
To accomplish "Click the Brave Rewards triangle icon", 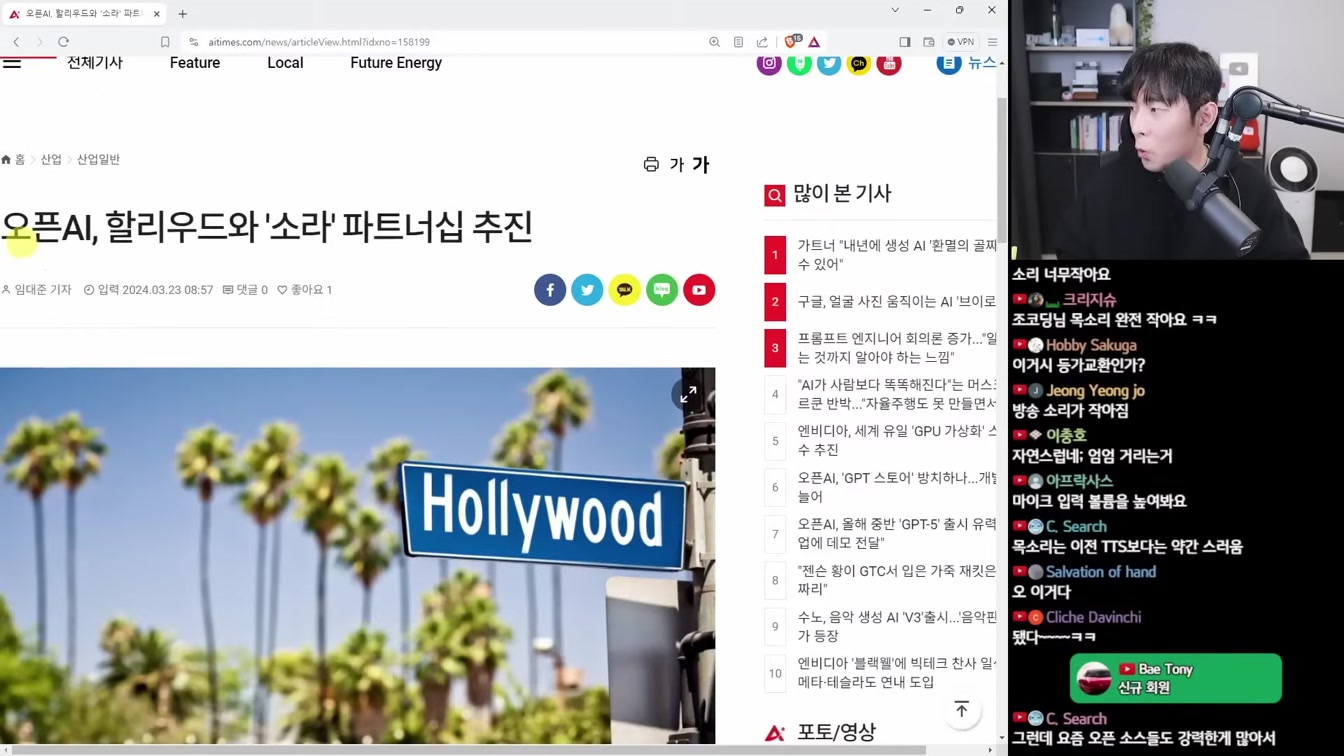I will click(814, 42).
